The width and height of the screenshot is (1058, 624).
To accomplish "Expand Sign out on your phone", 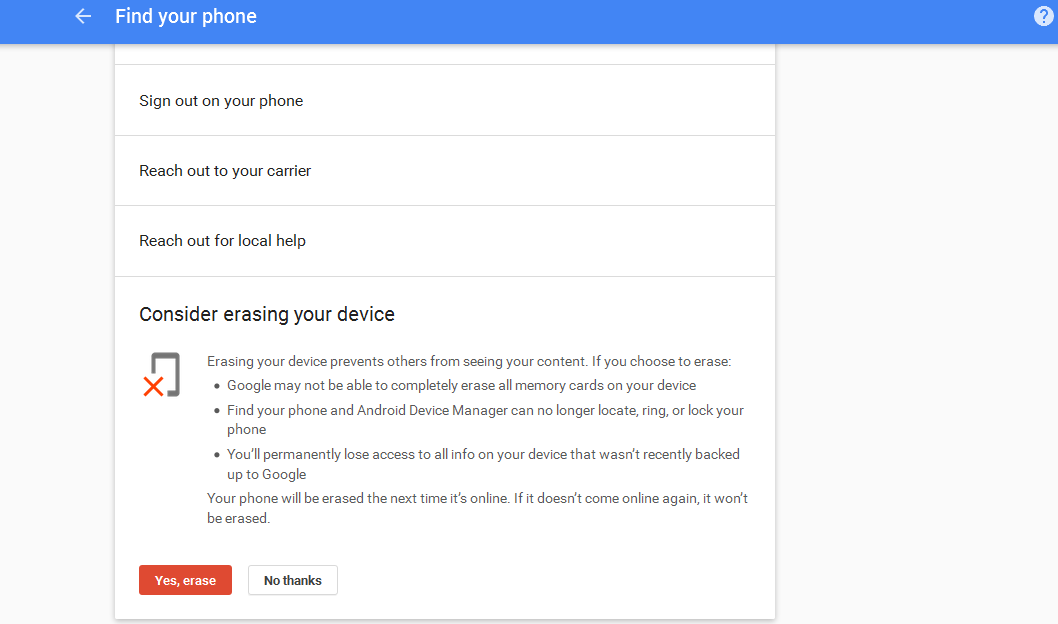I will (x=221, y=101).
